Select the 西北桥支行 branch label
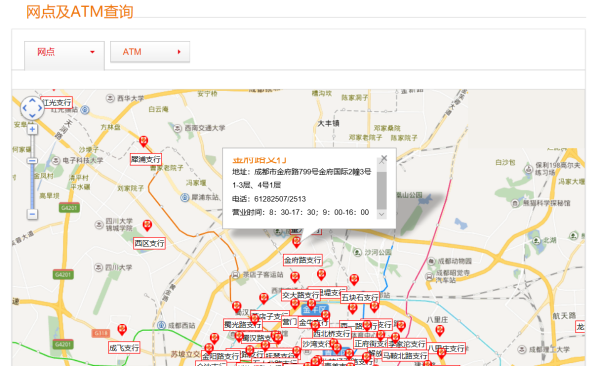The height and width of the screenshot is (366, 600). (332, 333)
